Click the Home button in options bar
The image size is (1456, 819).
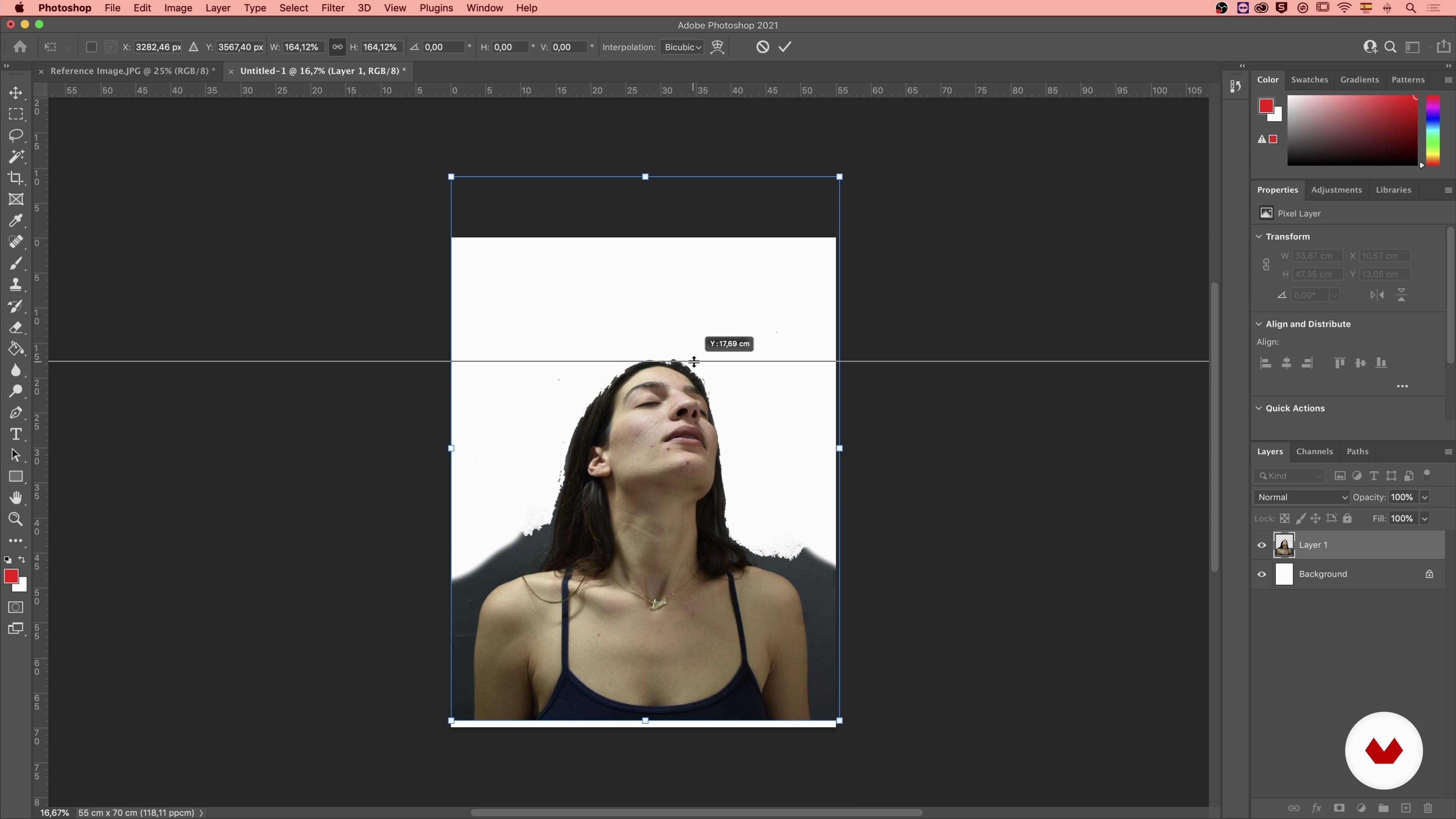pos(20,47)
